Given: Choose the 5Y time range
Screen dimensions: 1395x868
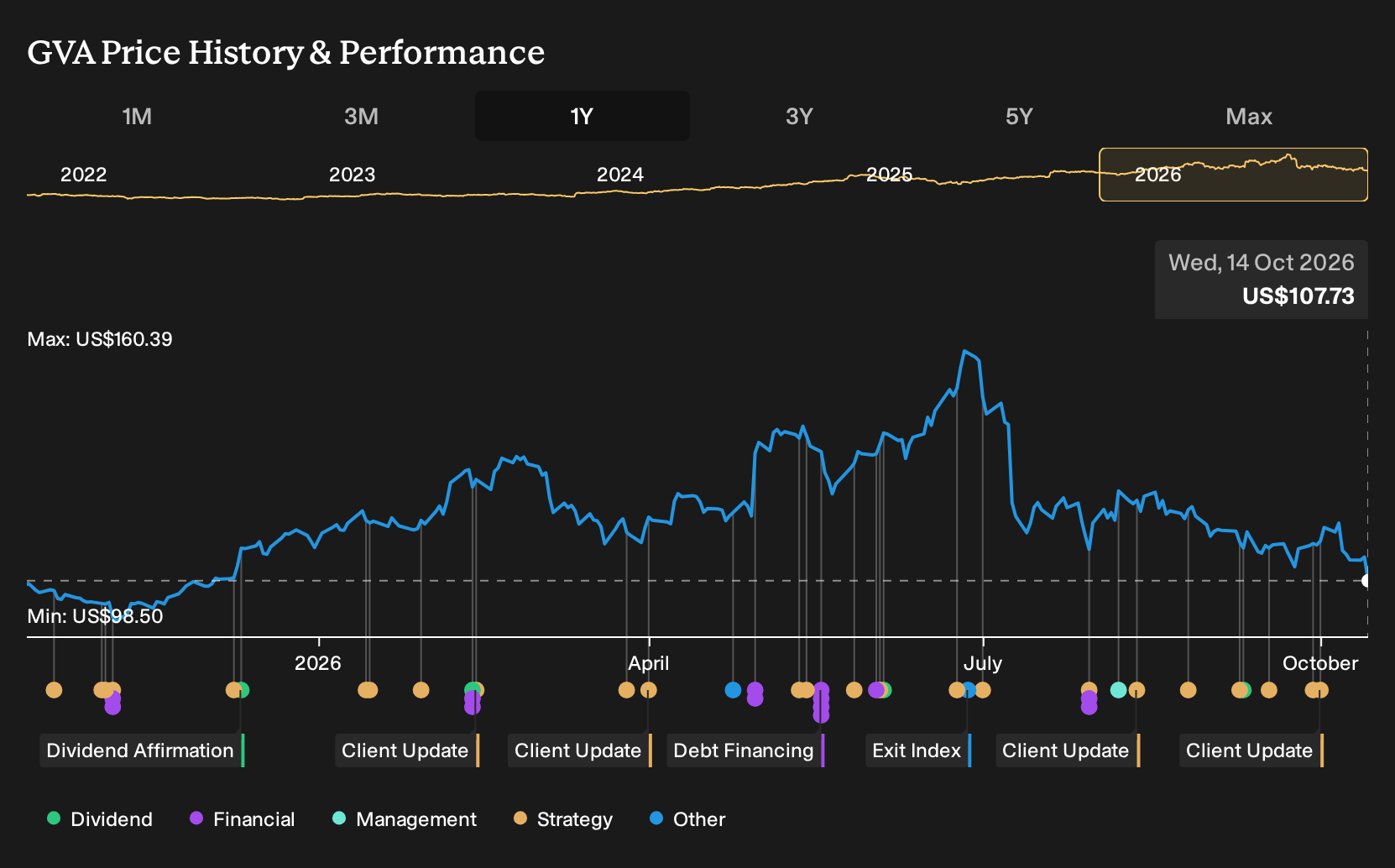Looking at the screenshot, I should point(1019,116).
